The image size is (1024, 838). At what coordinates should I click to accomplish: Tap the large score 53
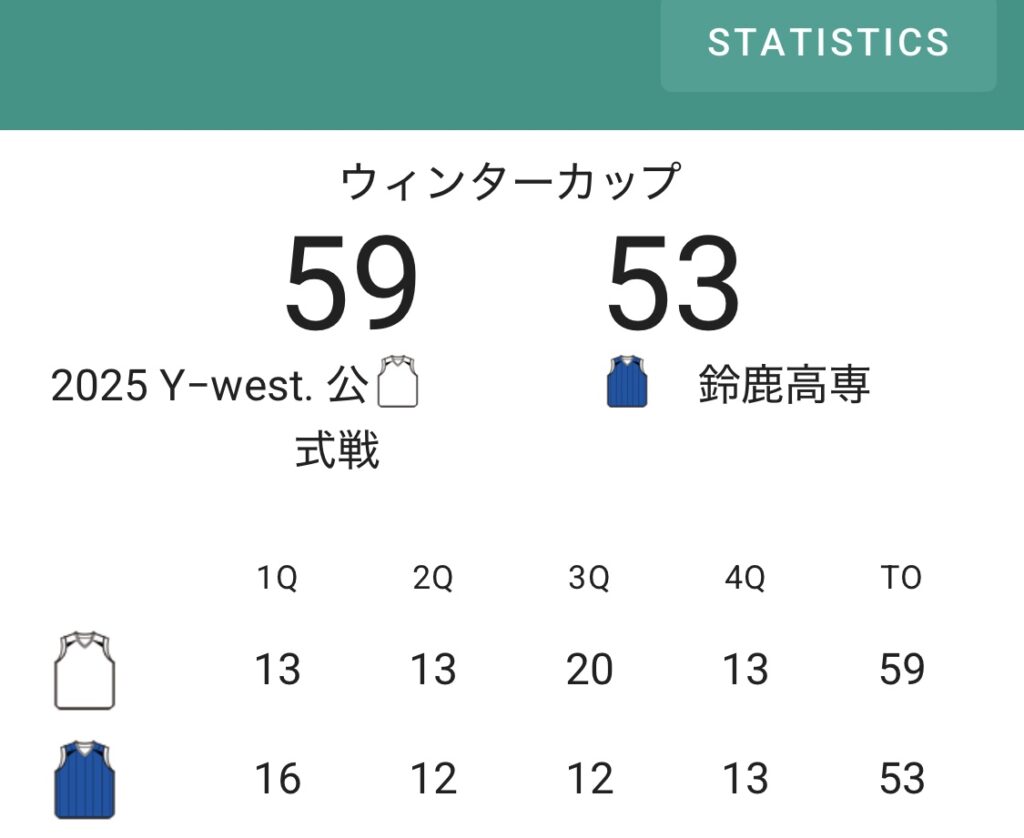click(673, 283)
